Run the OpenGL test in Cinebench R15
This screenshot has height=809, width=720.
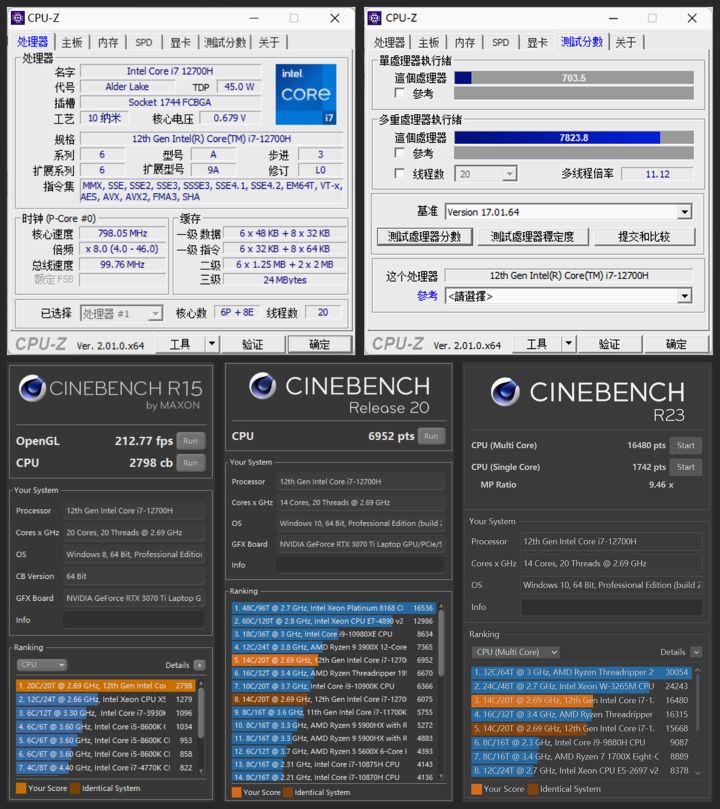coord(190,441)
